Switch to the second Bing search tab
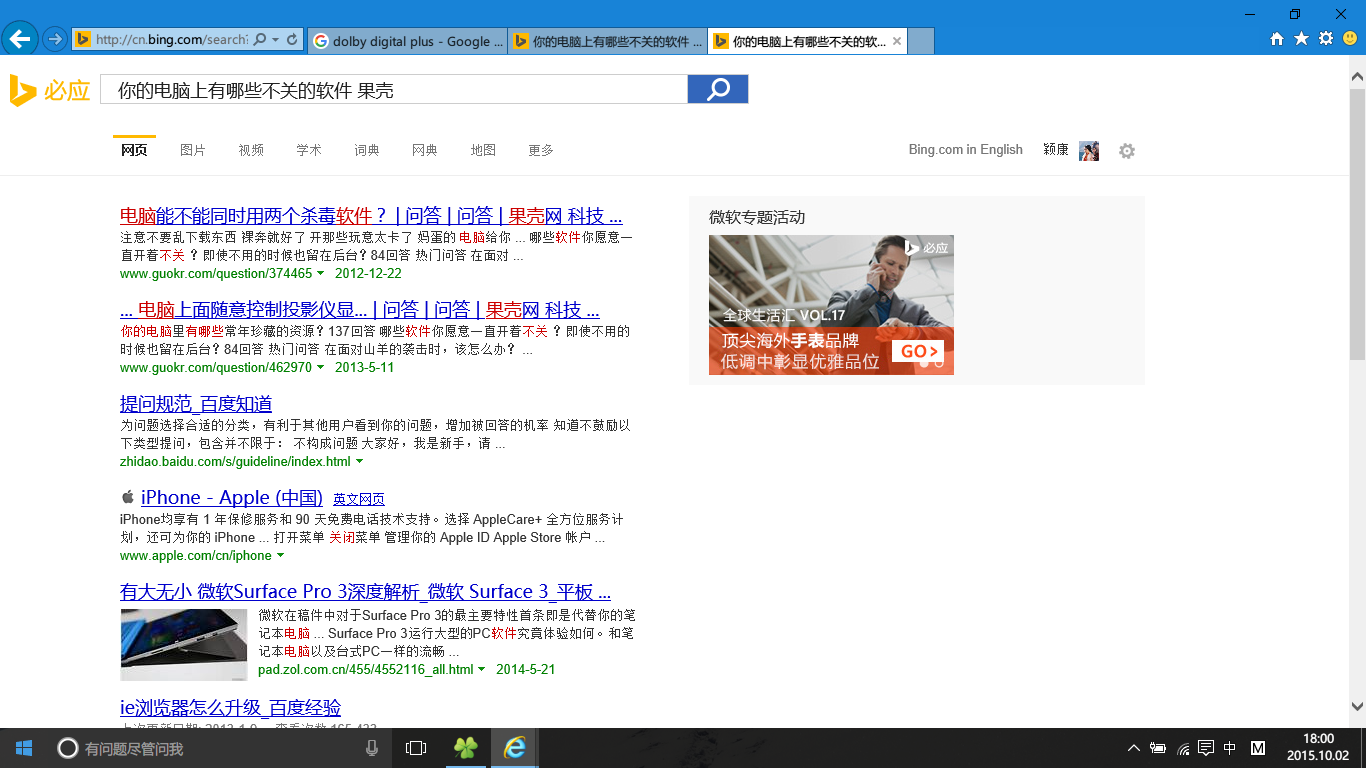Viewport: 1366px width, 768px height. [x=607, y=41]
